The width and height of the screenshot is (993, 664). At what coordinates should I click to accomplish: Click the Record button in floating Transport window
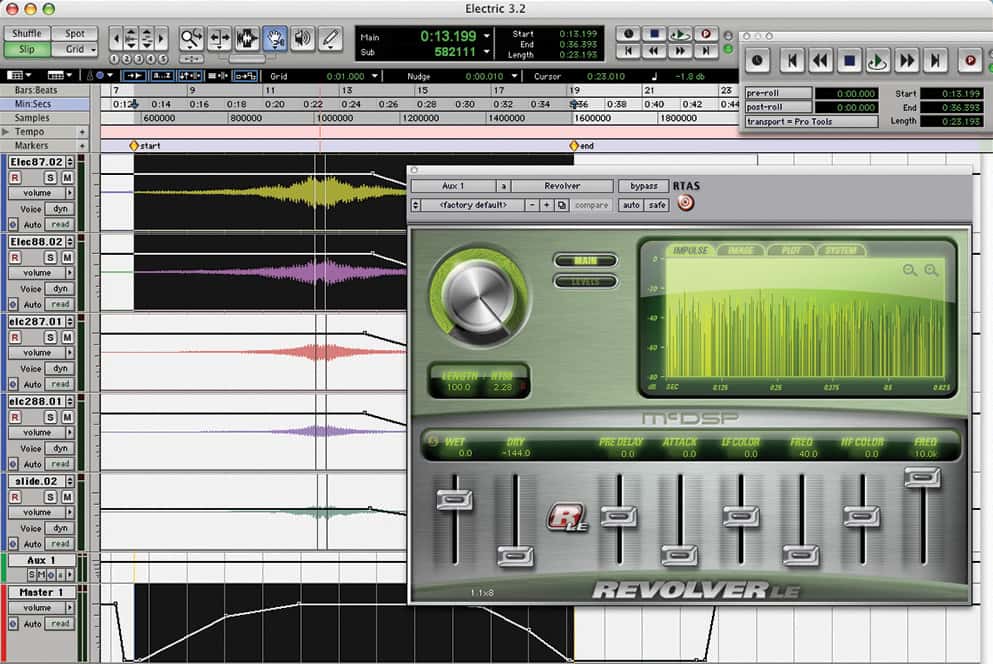tap(970, 61)
